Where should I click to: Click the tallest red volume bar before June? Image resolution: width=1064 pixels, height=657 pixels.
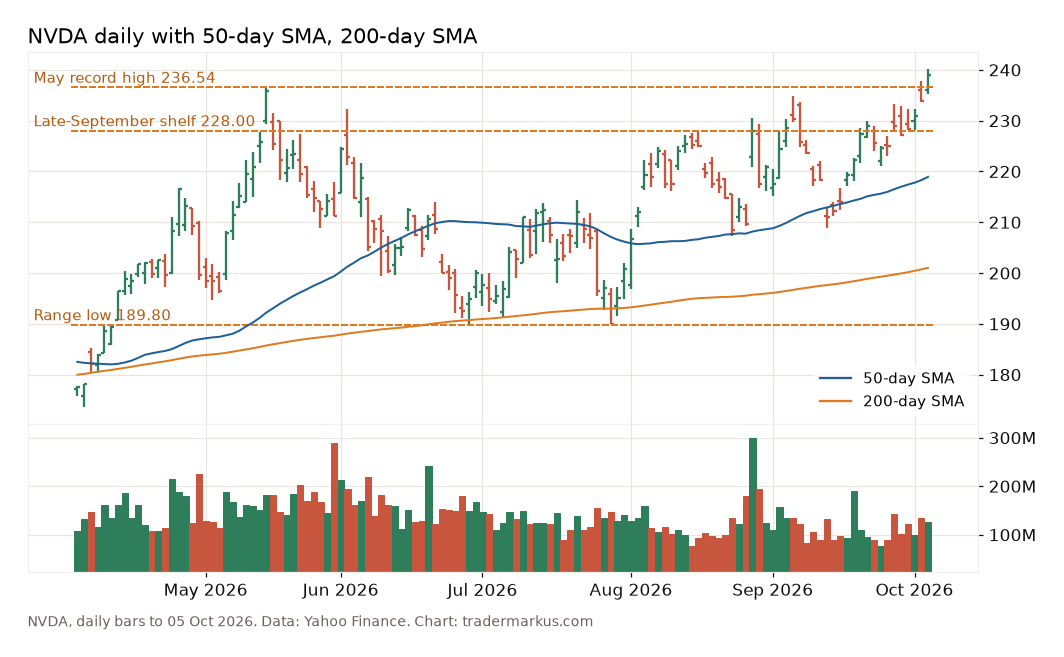pyautogui.click(x=334, y=507)
